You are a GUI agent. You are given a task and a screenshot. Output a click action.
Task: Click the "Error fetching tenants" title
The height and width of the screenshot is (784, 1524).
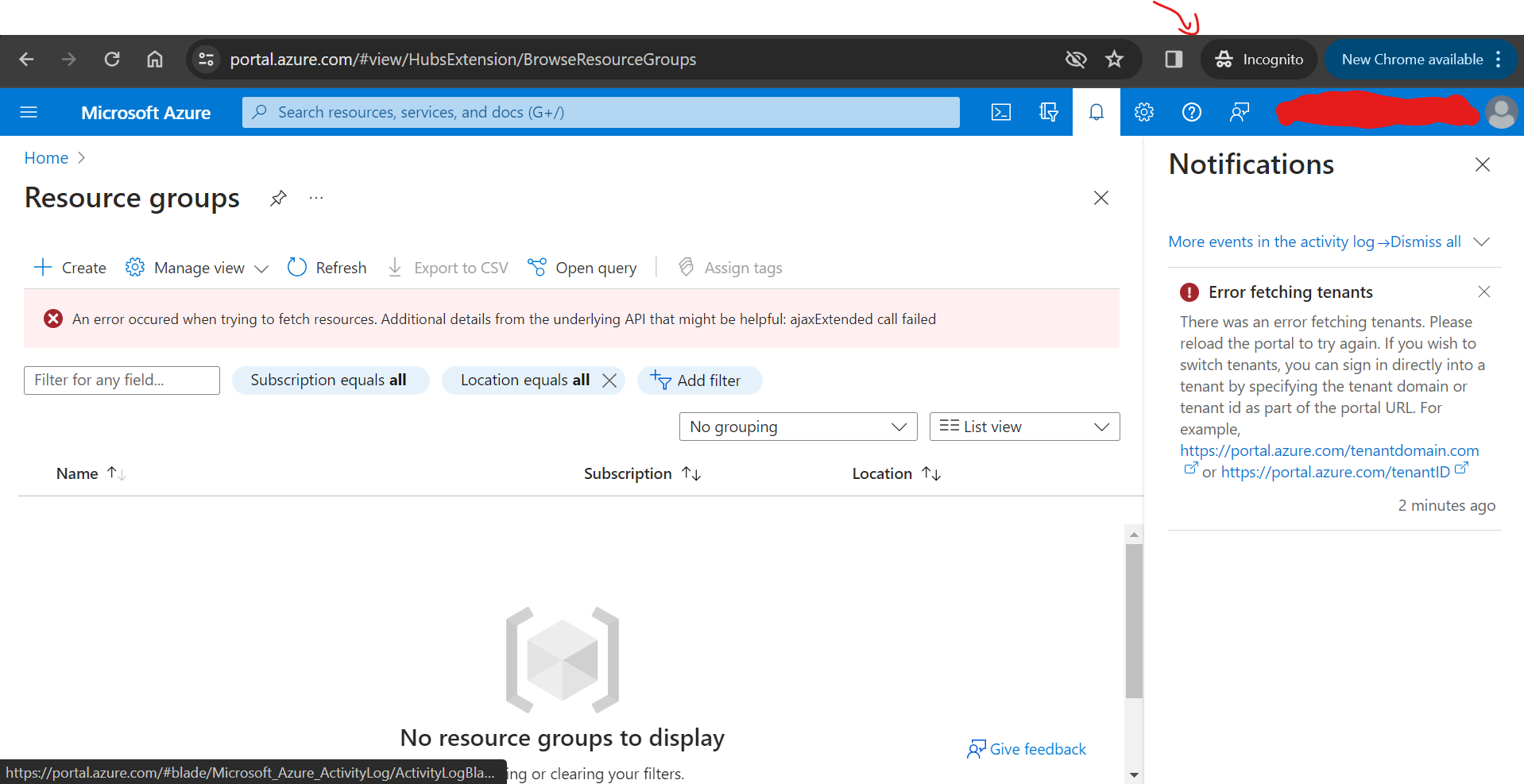click(x=1290, y=292)
